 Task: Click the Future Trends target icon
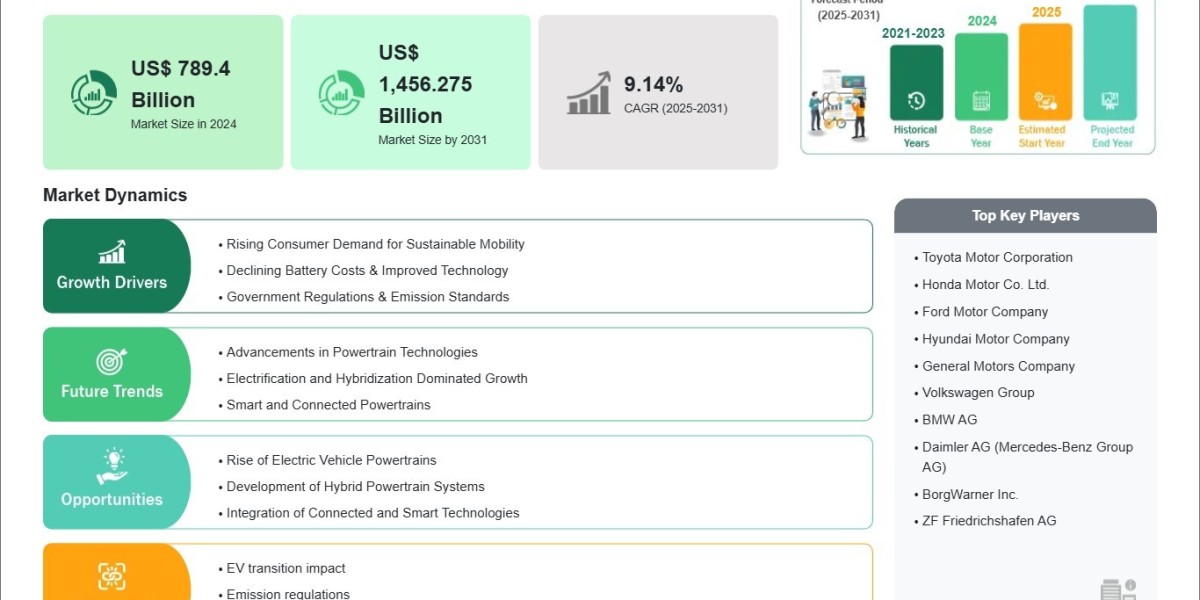111,361
